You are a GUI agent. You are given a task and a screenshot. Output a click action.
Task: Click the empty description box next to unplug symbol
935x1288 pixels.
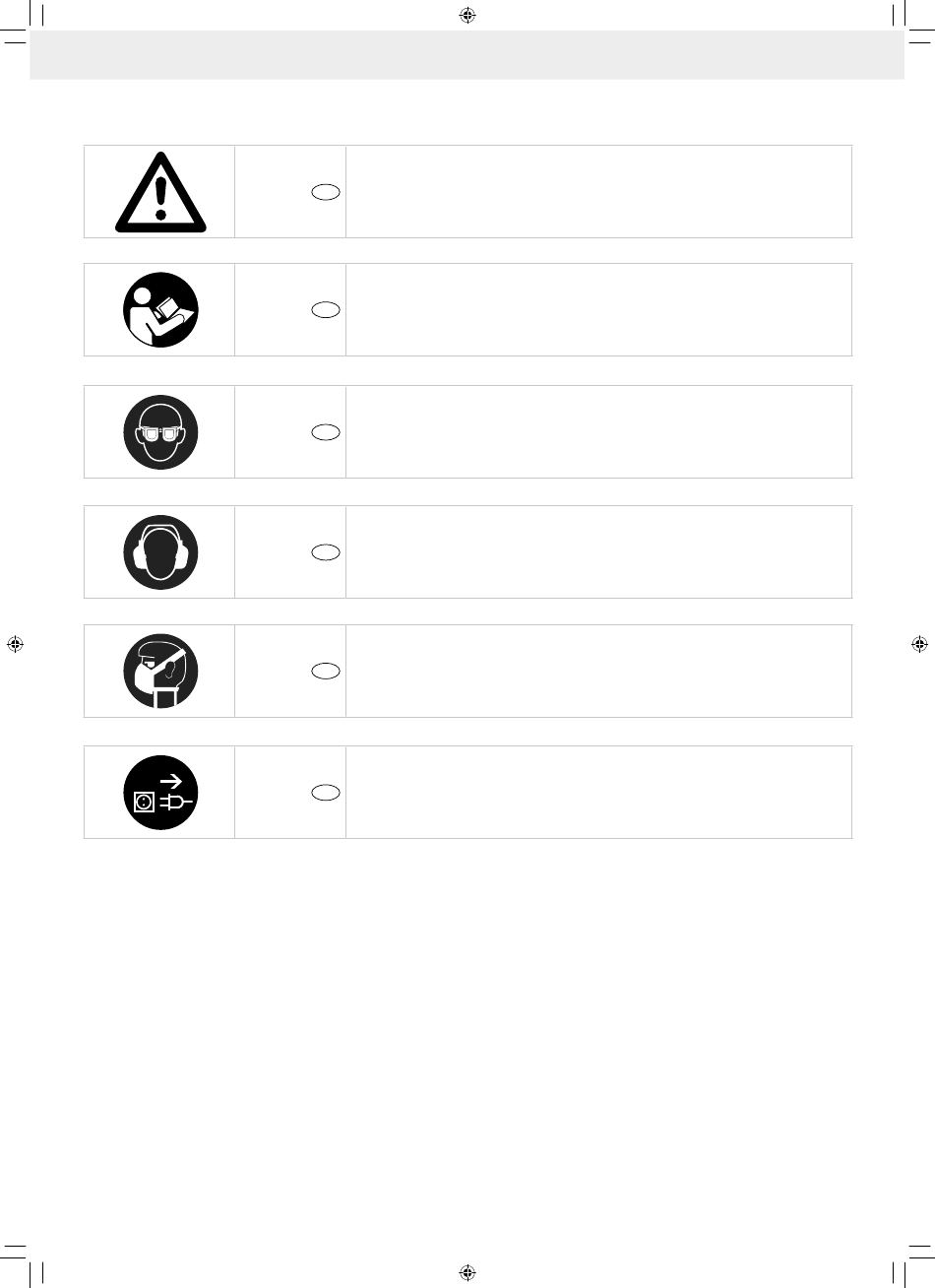pyautogui.click(x=598, y=792)
